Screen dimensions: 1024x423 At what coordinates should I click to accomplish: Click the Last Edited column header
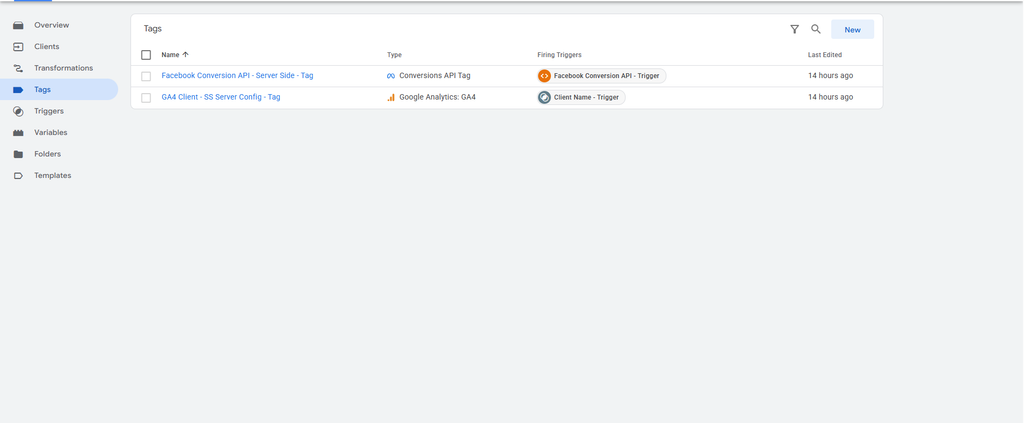coord(825,55)
